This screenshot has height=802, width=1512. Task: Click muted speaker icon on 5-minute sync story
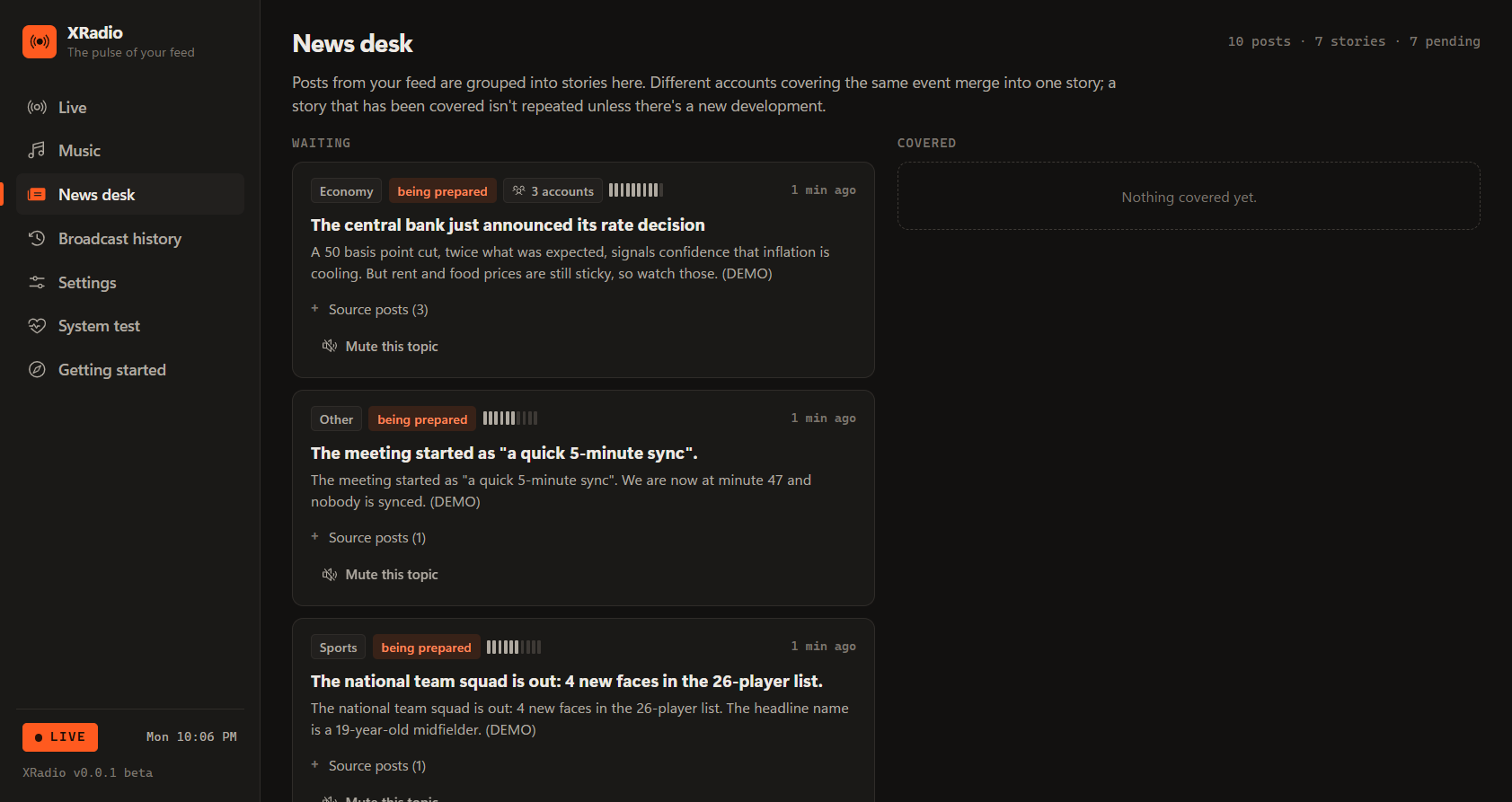coord(330,575)
